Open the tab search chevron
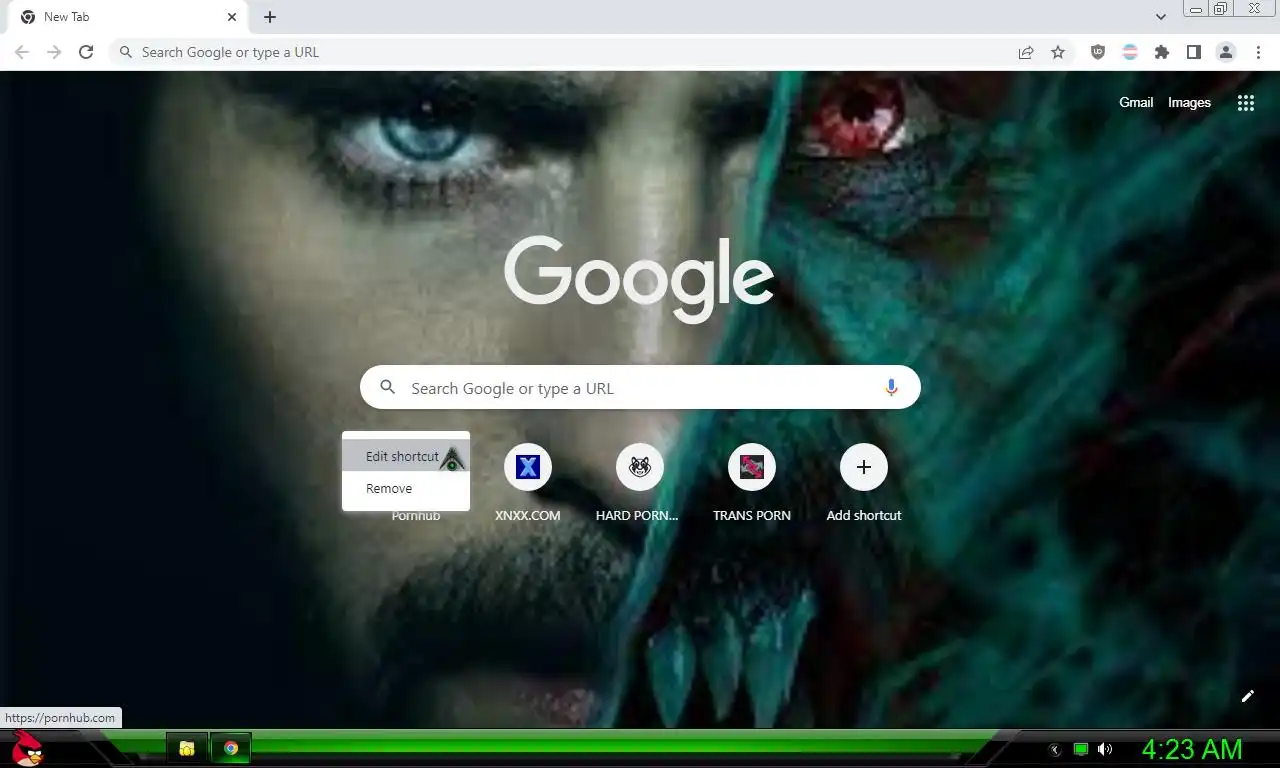1280x768 pixels. pyautogui.click(x=1161, y=17)
